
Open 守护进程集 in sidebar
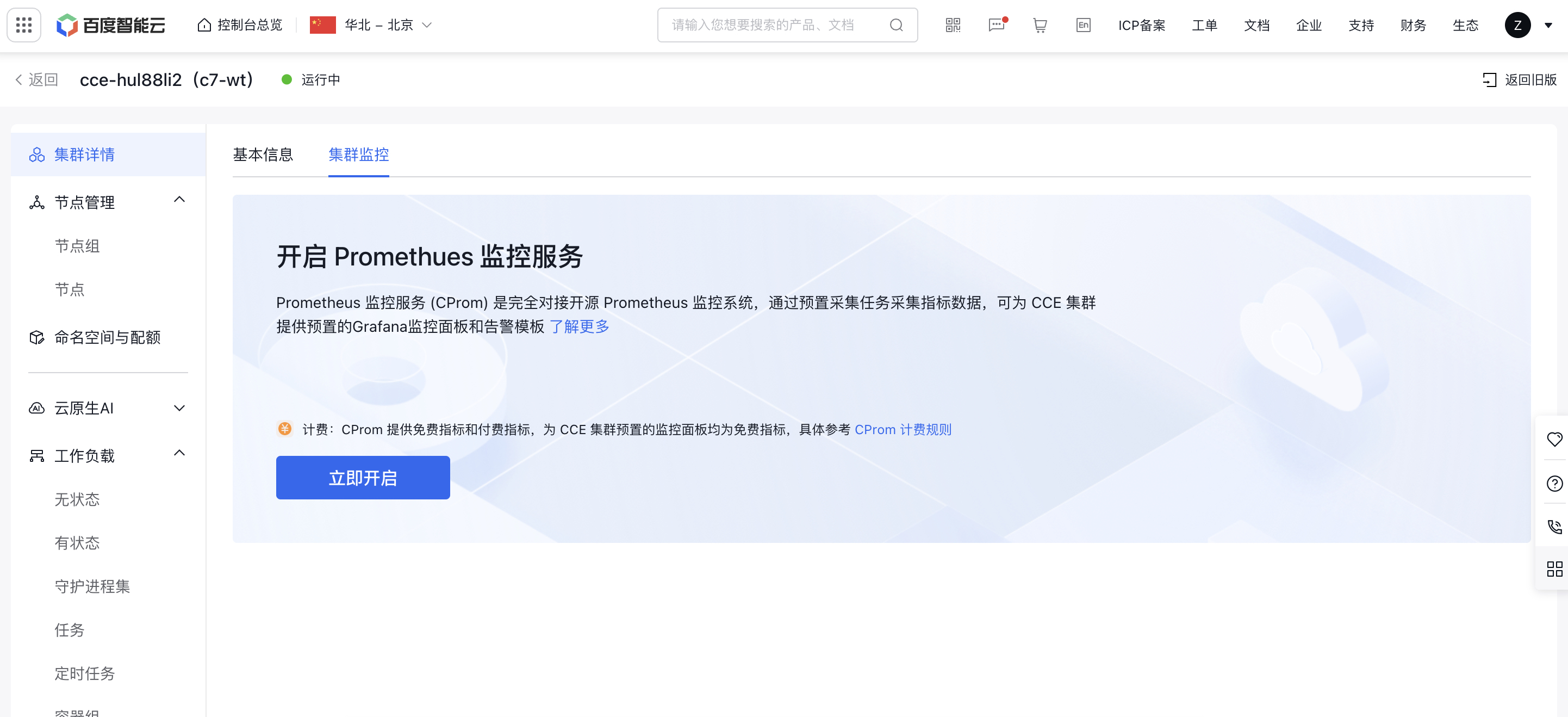point(92,586)
